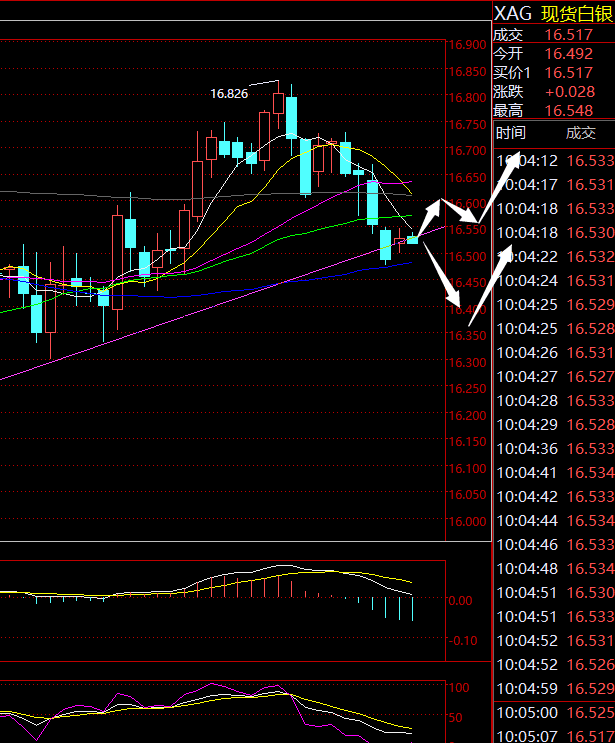Select the 10:04:18 tick row priced 16.533
Image resolution: width=615 pixels, height=743 pixels.
point(554,208)
